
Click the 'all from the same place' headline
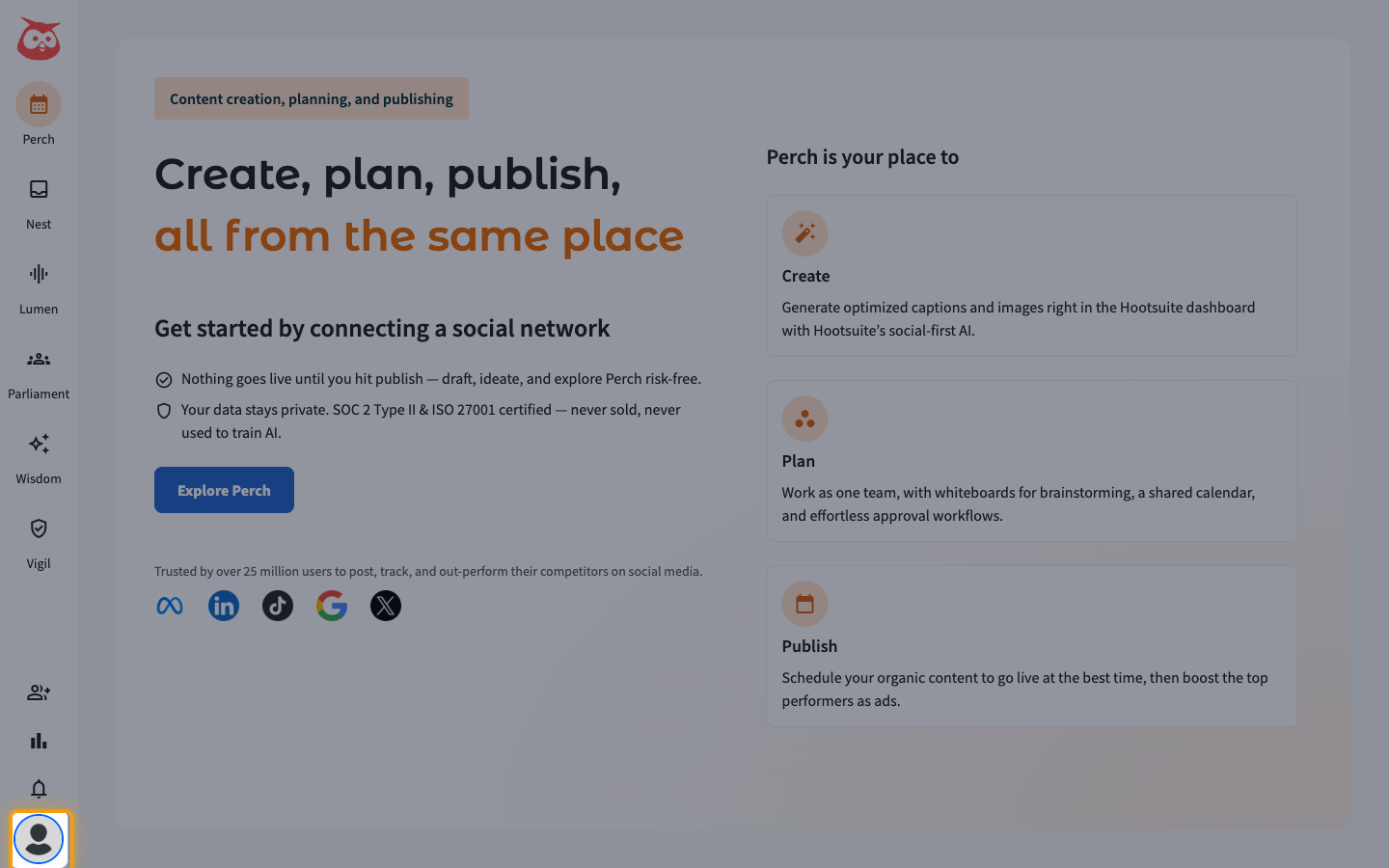pyautogui.click(x=420, y=236)
